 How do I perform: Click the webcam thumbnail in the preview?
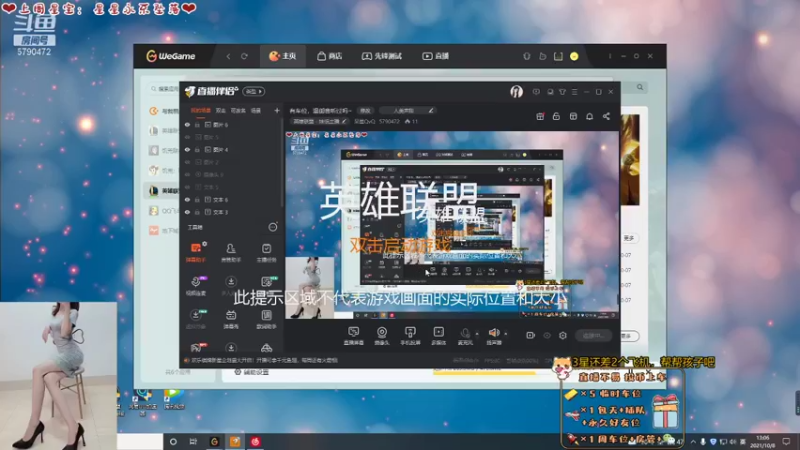[310, 288]
